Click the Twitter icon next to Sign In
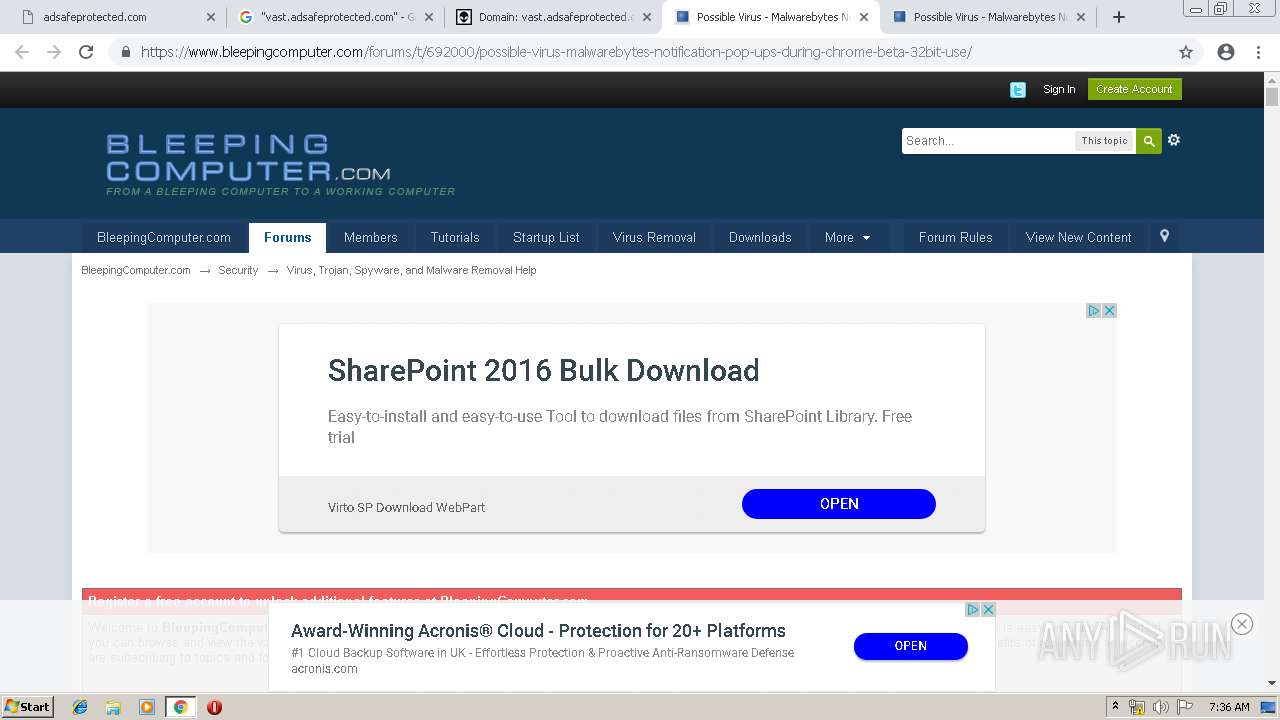Screen dimensions: 1280x720 1018,90
